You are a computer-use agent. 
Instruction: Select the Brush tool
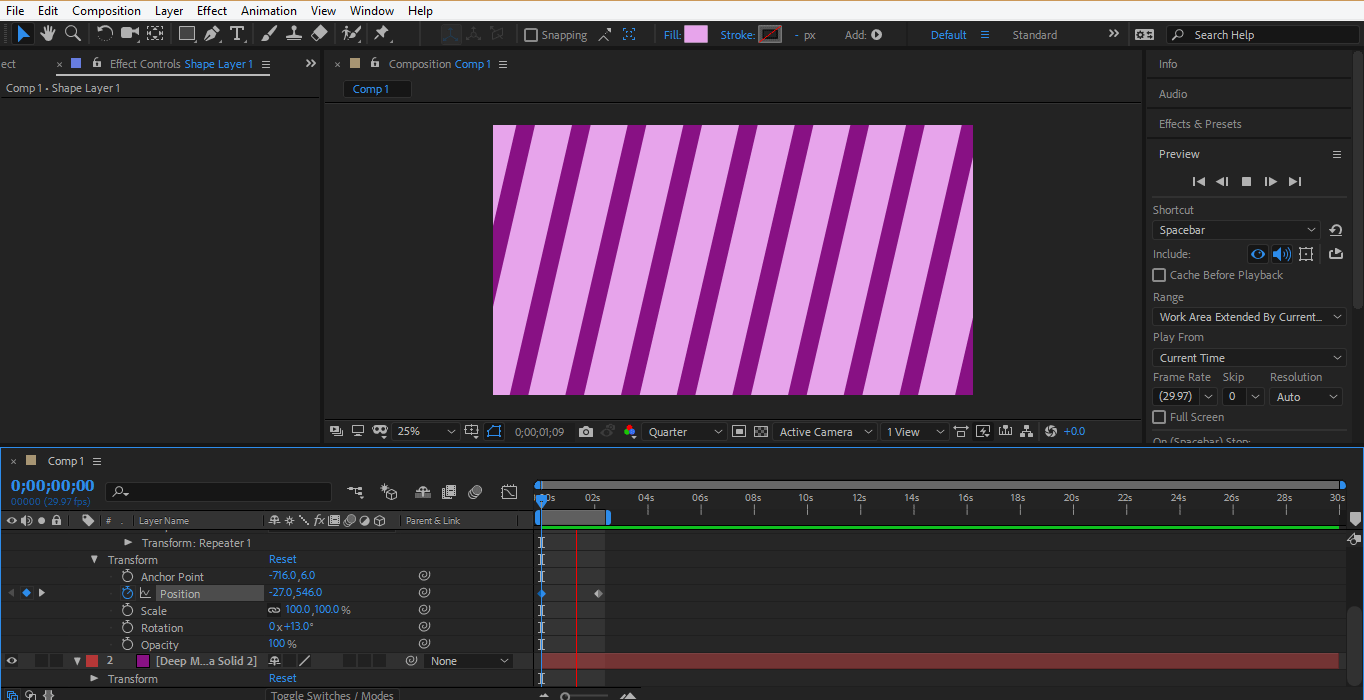(x=269, y=34)
